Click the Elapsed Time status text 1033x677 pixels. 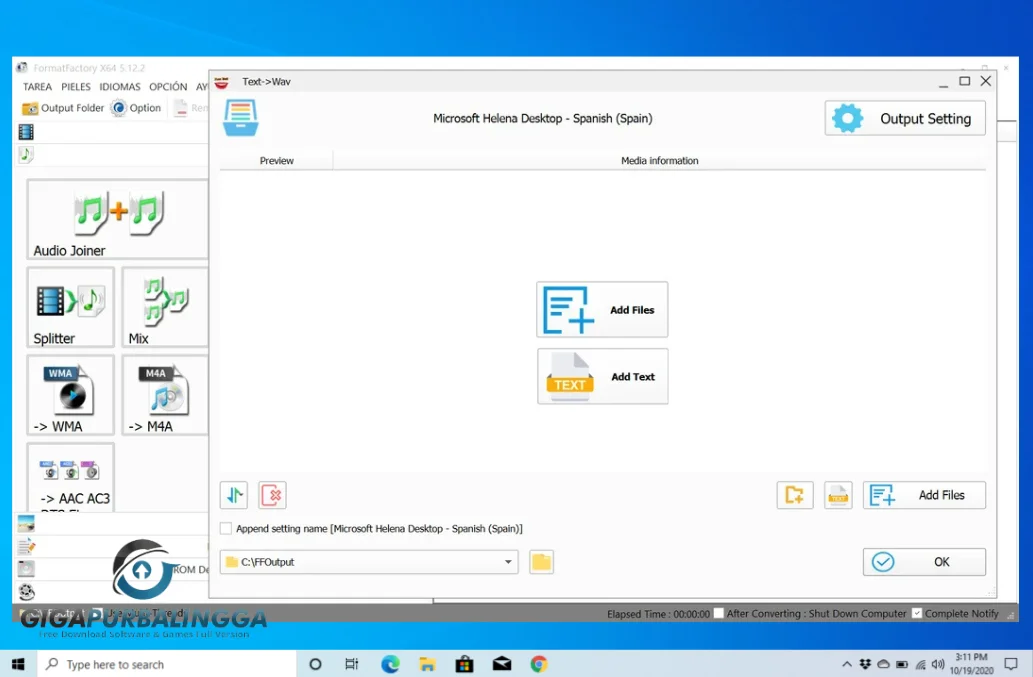click(658, 614)
